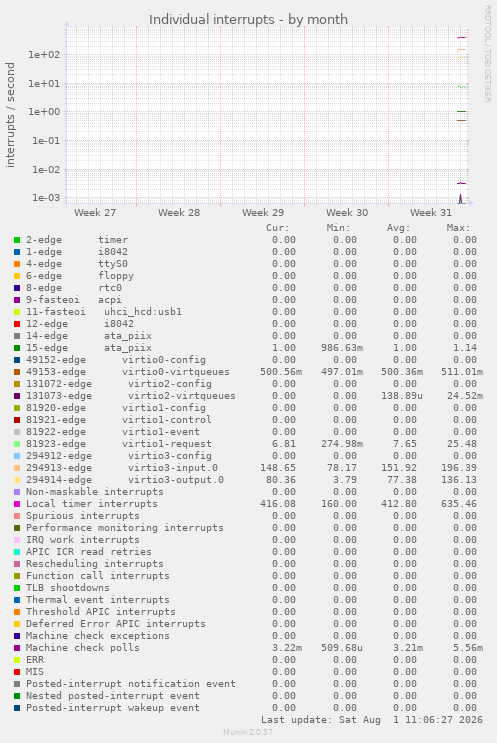
Task: Click the 'Cur:' column header
Action: pos(278,228)
